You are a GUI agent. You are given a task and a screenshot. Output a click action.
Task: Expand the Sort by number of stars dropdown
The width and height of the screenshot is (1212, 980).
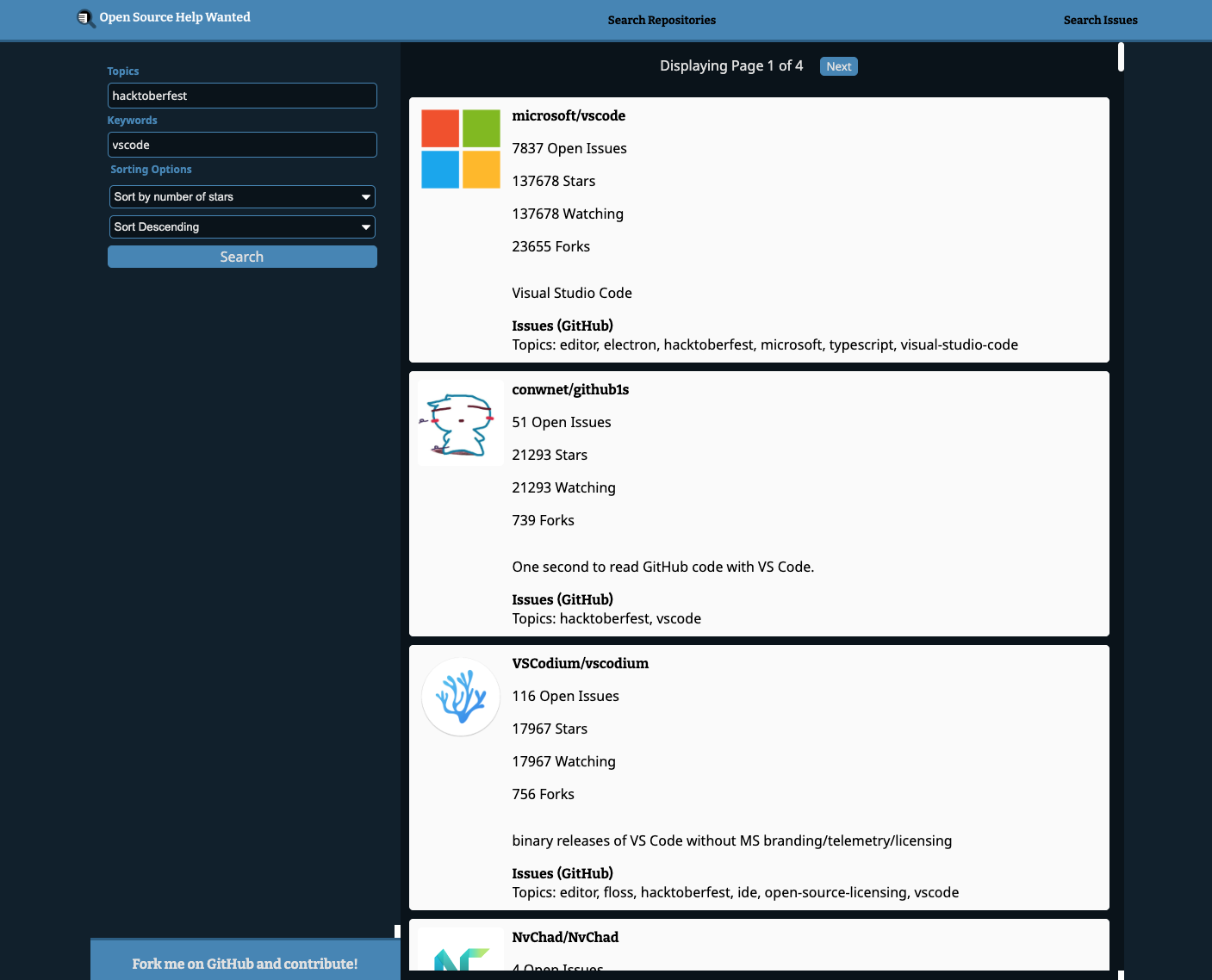coord(242,196)
